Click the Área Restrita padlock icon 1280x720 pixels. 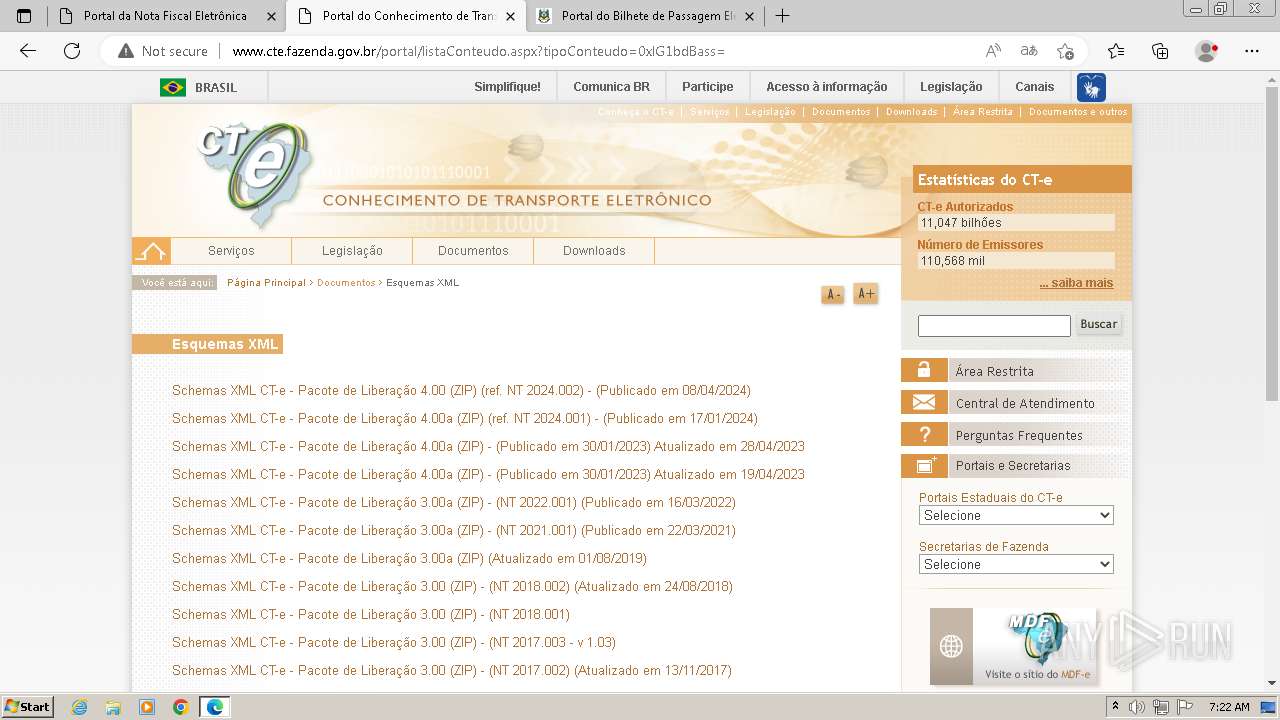(x=924, y=370)
